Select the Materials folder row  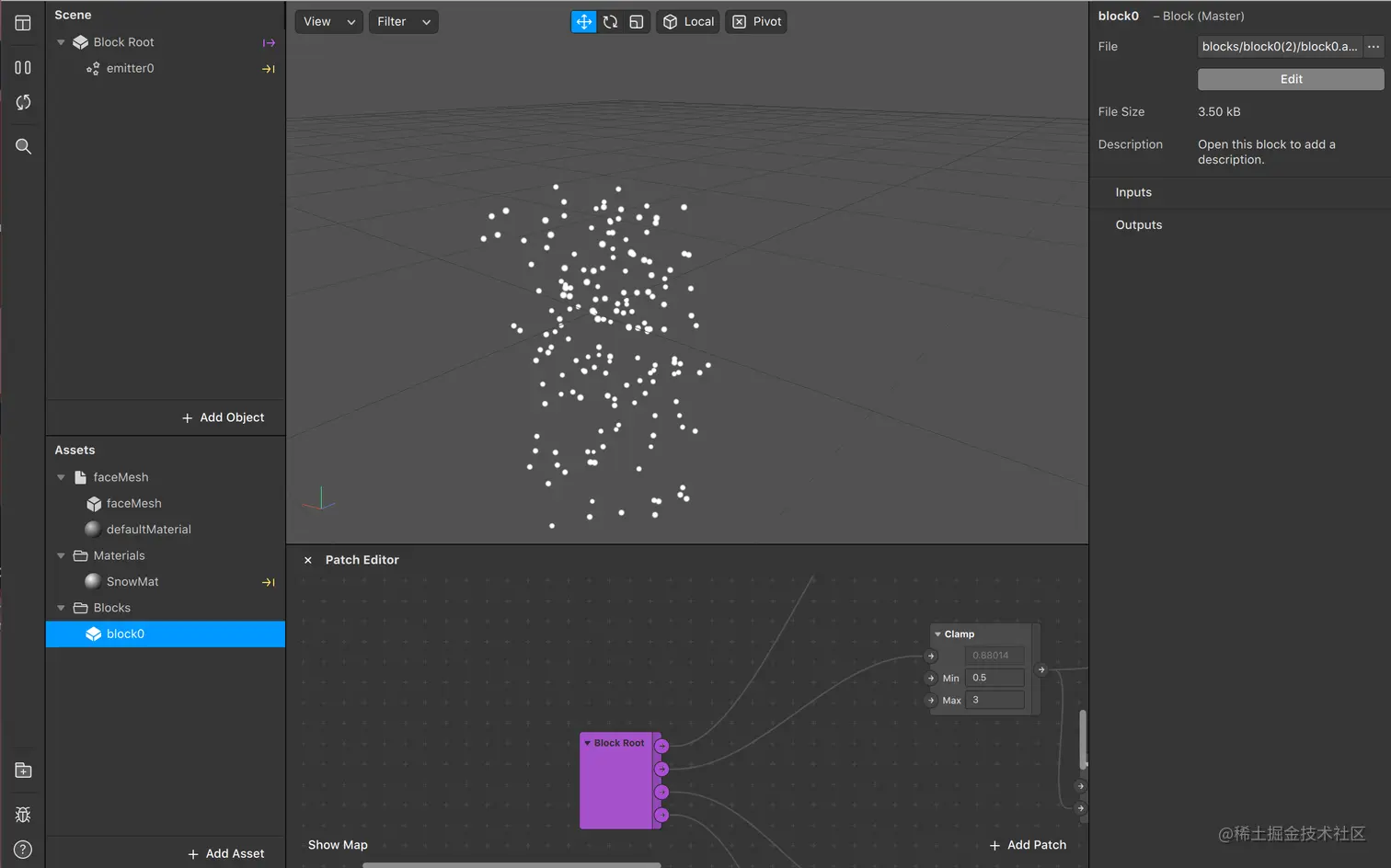[x=166, y=555]
